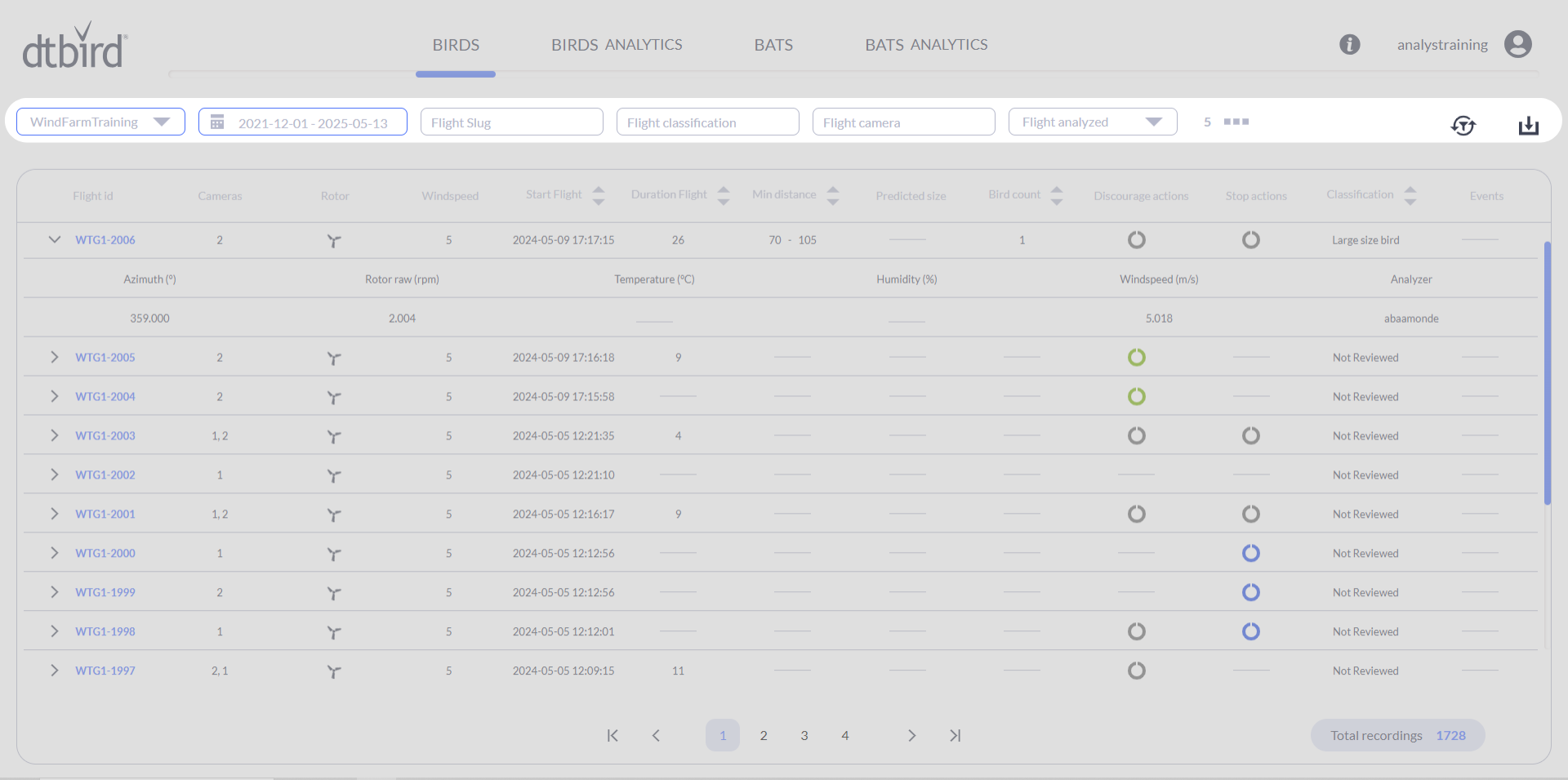Collapse the expanded WTG1-2006 row
The width and height of the screenshot is (1568, 780).
(x=55, y=240)
